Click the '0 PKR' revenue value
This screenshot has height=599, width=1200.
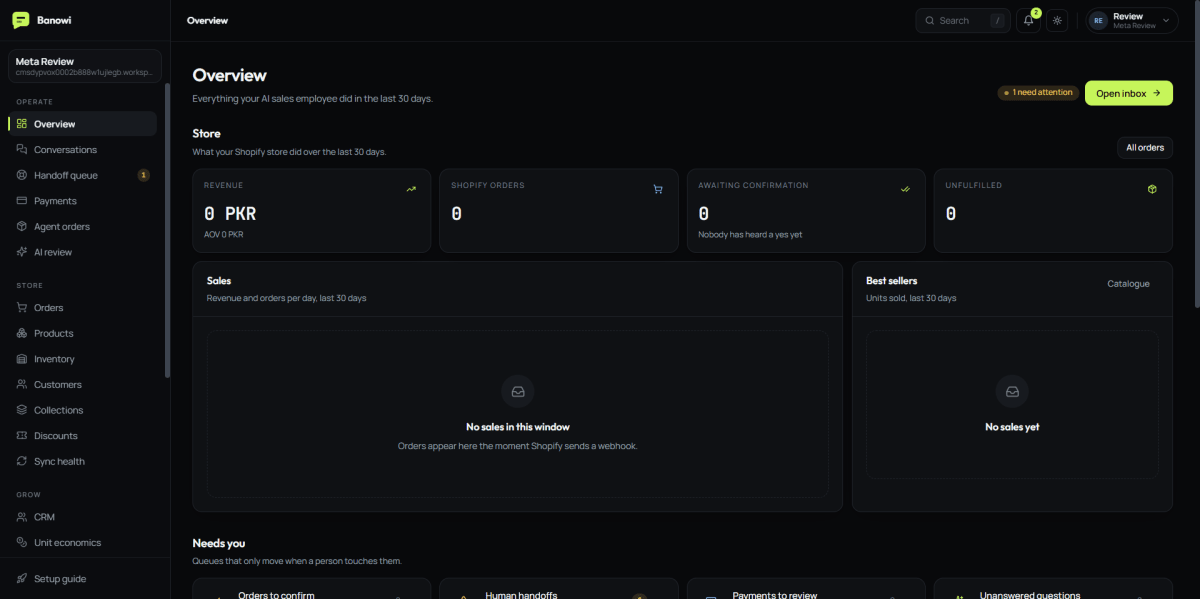(x=230, y=213)
